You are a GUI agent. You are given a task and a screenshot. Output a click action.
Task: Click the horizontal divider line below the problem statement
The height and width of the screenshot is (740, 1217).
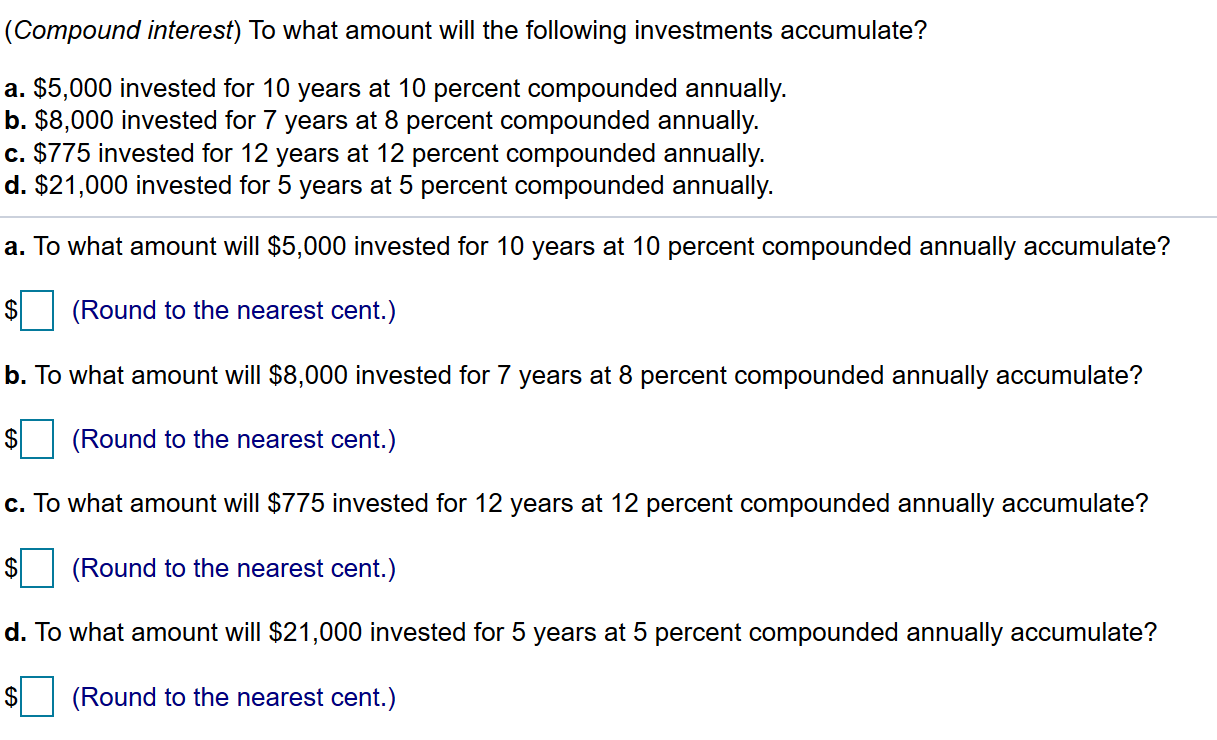(x=608, y=215)
